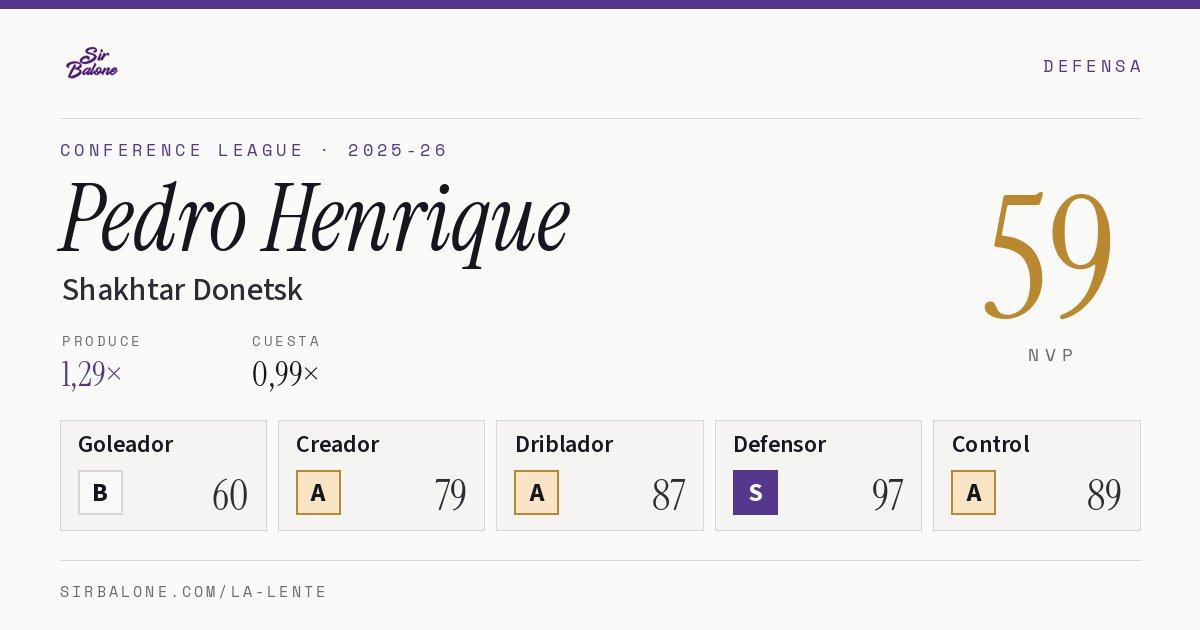Select the Driblador score 87
This screenshot has width=1200, height=630.
(x=669, y=495)
